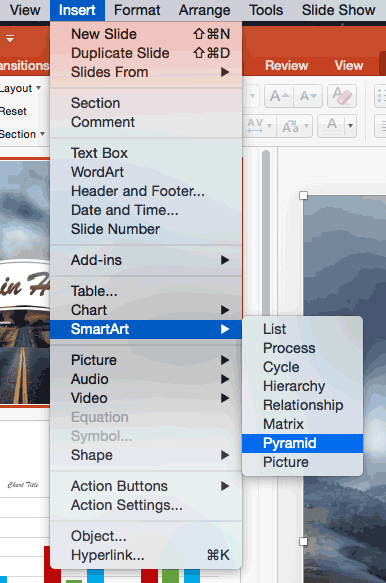This screenshot has width=386, height=583.
Task: Select Process SmartArt type
Action: point(302,348)
